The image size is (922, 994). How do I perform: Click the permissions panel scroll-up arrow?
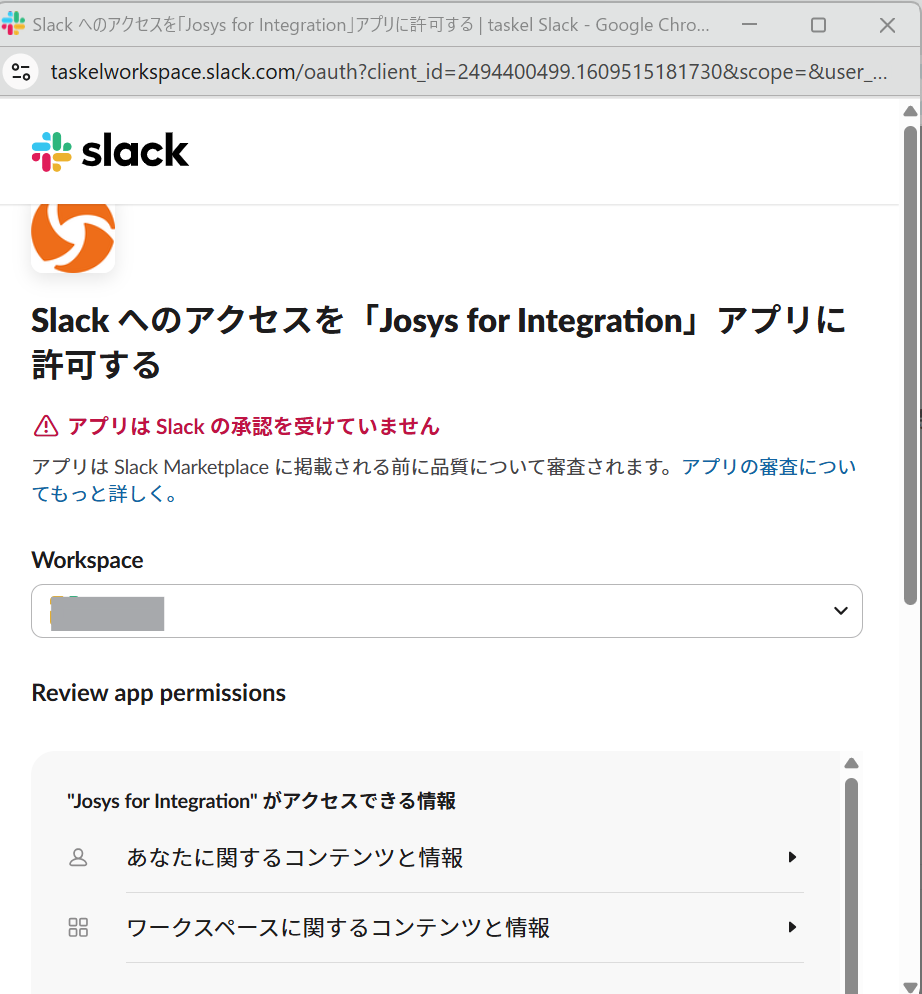(x=851, y=763)
